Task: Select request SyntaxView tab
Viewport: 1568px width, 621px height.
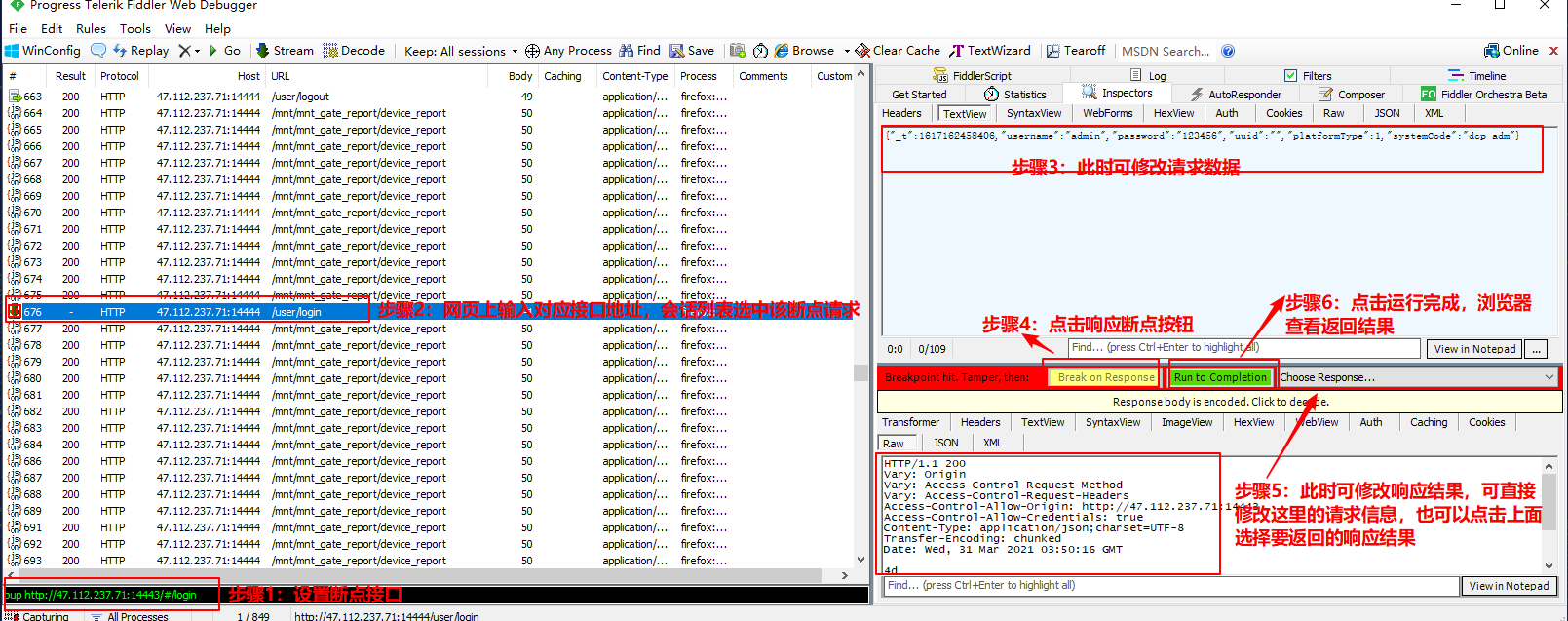Action: [1034, 113]
